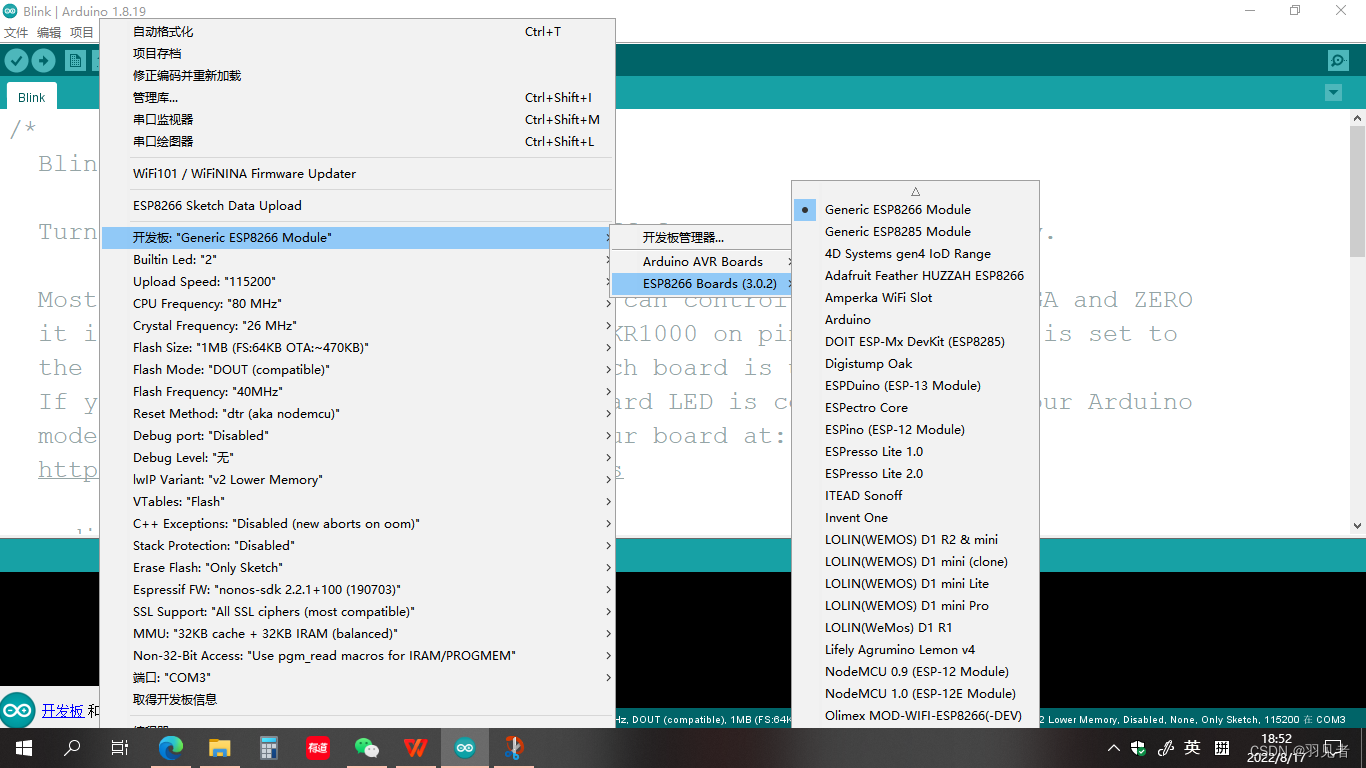Image resolution: width=1366 pixels, height=768 pixels.
Task: Expand the Erase Flash "Only Sketch" submenu
Action: click(358, 568)
